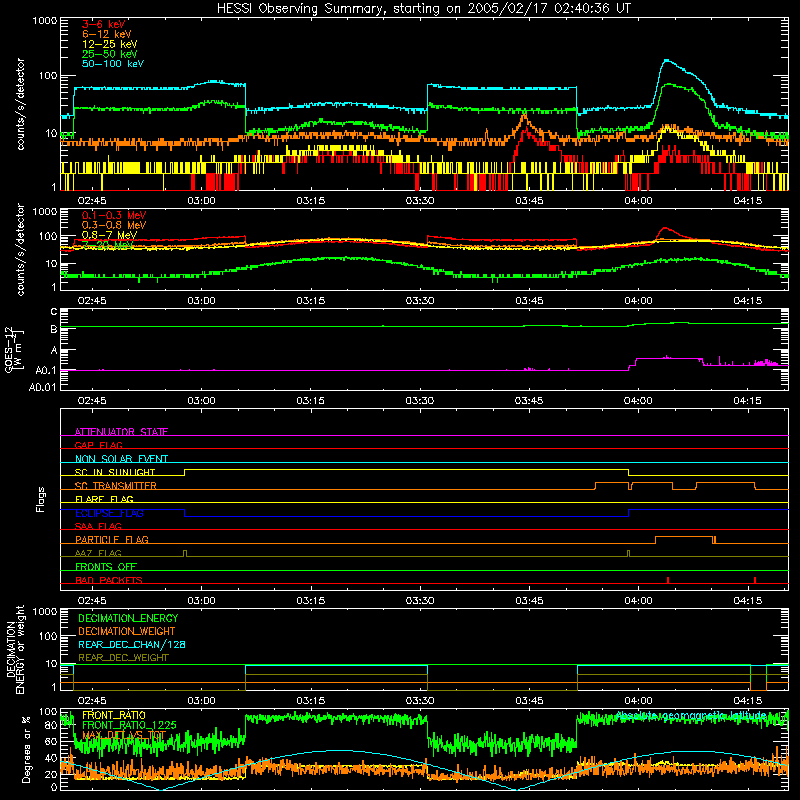Click the FRONT_RATIO legend label
This screenshot has width=800, height=800.
(x=114, y=715)
